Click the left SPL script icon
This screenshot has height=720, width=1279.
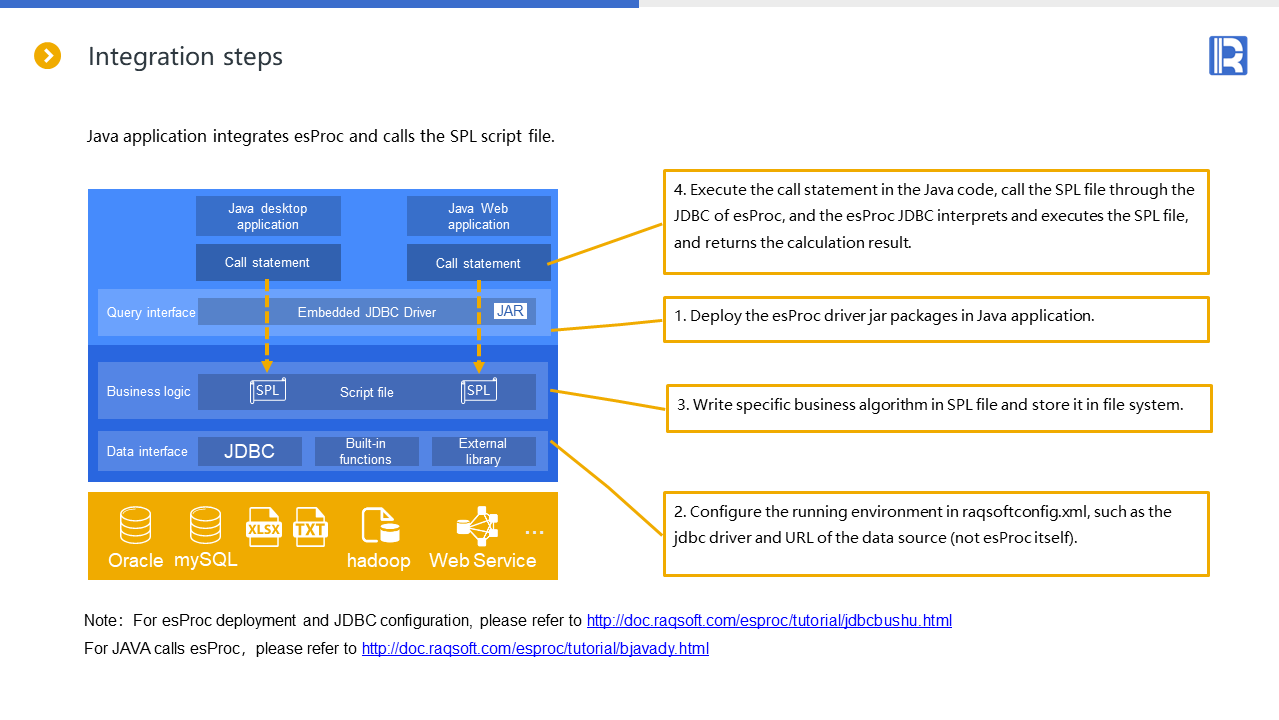tap(267, 391)
